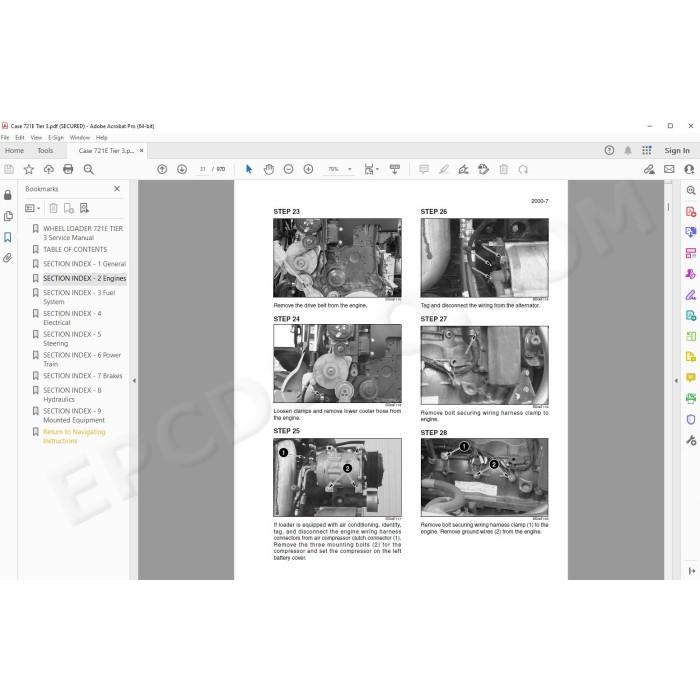Open TABLE OF CONTENTS bookmark
This screenshot has width=700, height=700.
click(x=75, y=249)
